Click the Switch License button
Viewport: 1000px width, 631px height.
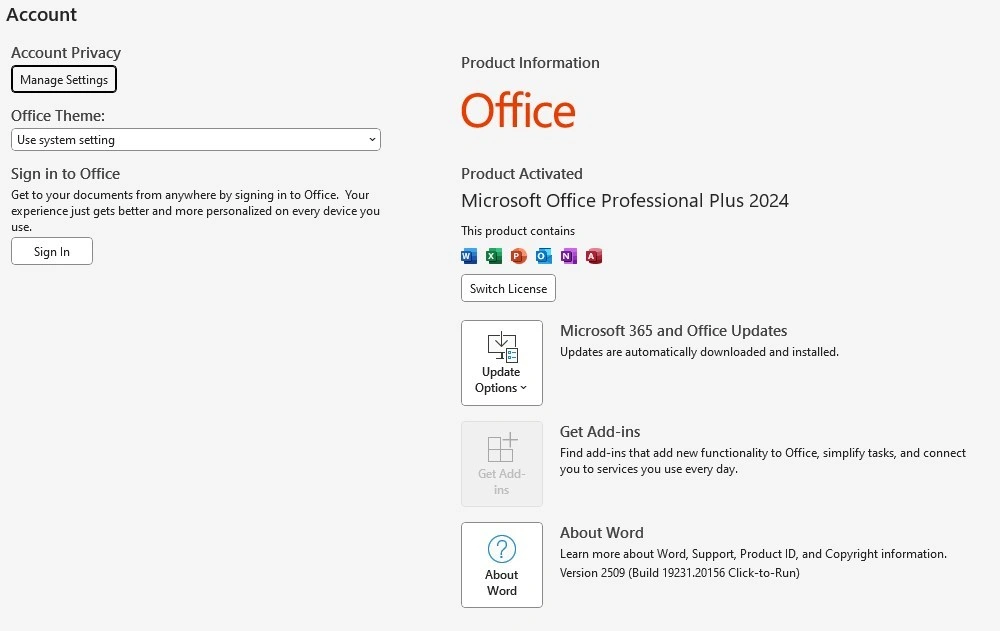[508, 289]
